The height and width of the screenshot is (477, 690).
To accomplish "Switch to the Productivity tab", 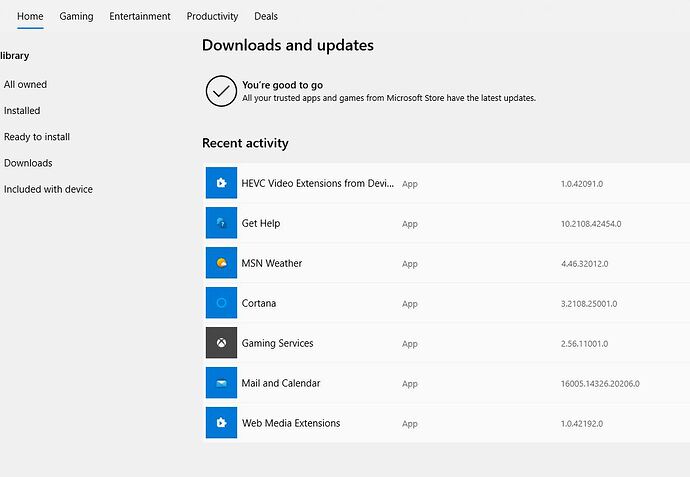I will 212,16.
